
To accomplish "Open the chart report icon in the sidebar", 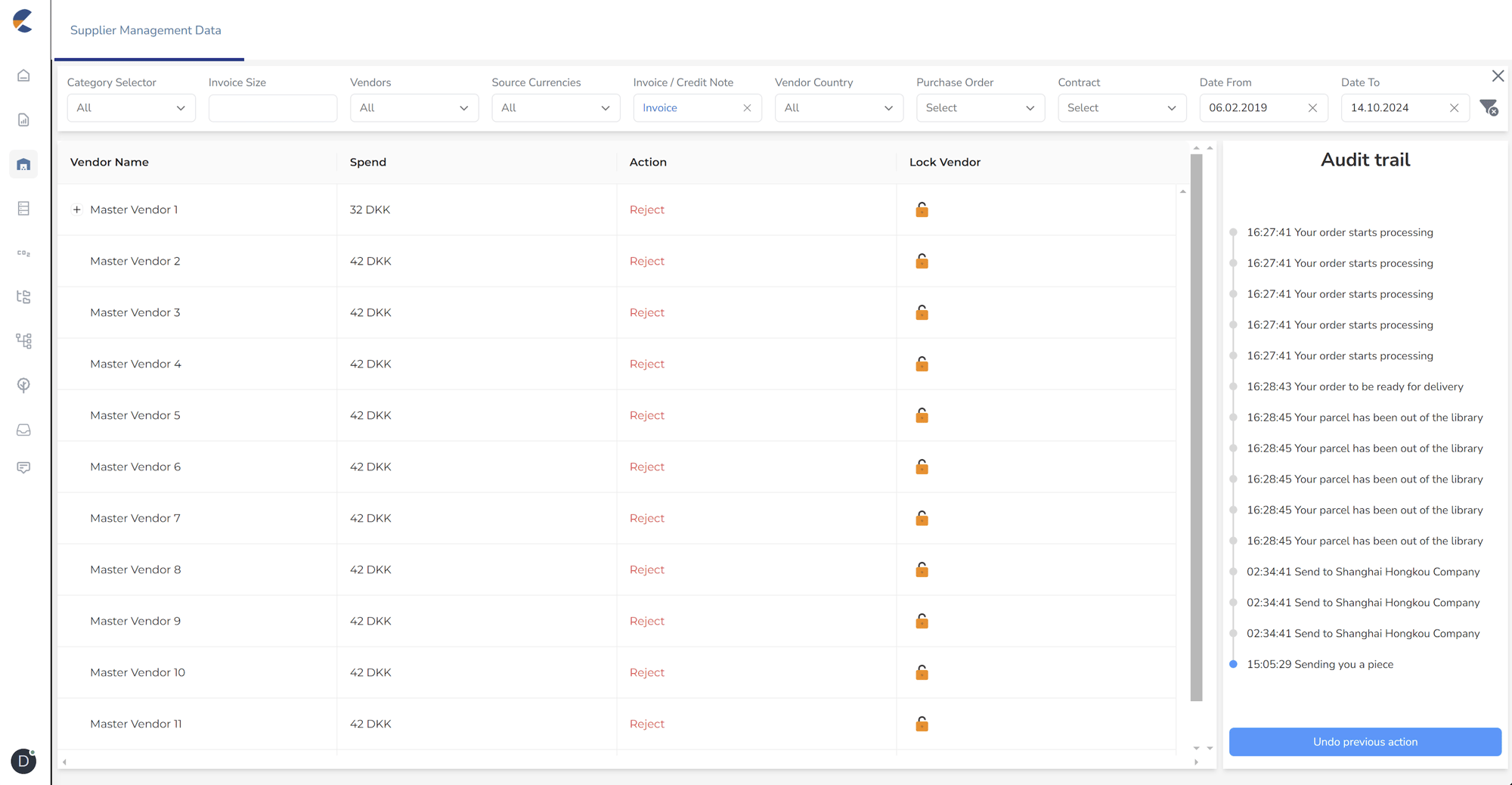I will click(23, 119).
